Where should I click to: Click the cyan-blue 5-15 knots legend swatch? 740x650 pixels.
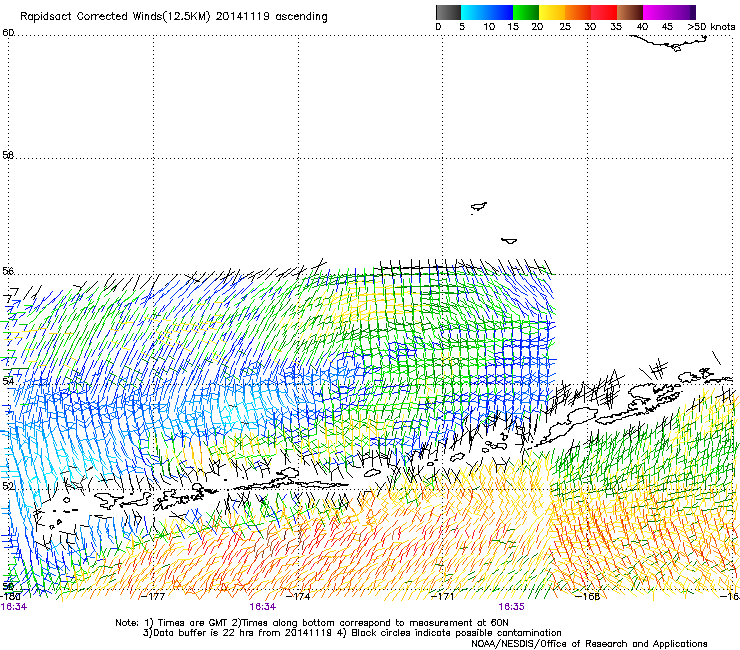coord(487,12)
